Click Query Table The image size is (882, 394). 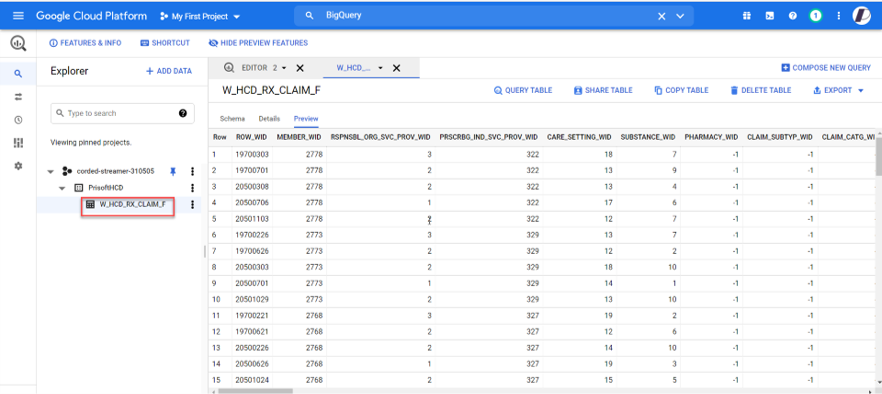click(523, 90)
